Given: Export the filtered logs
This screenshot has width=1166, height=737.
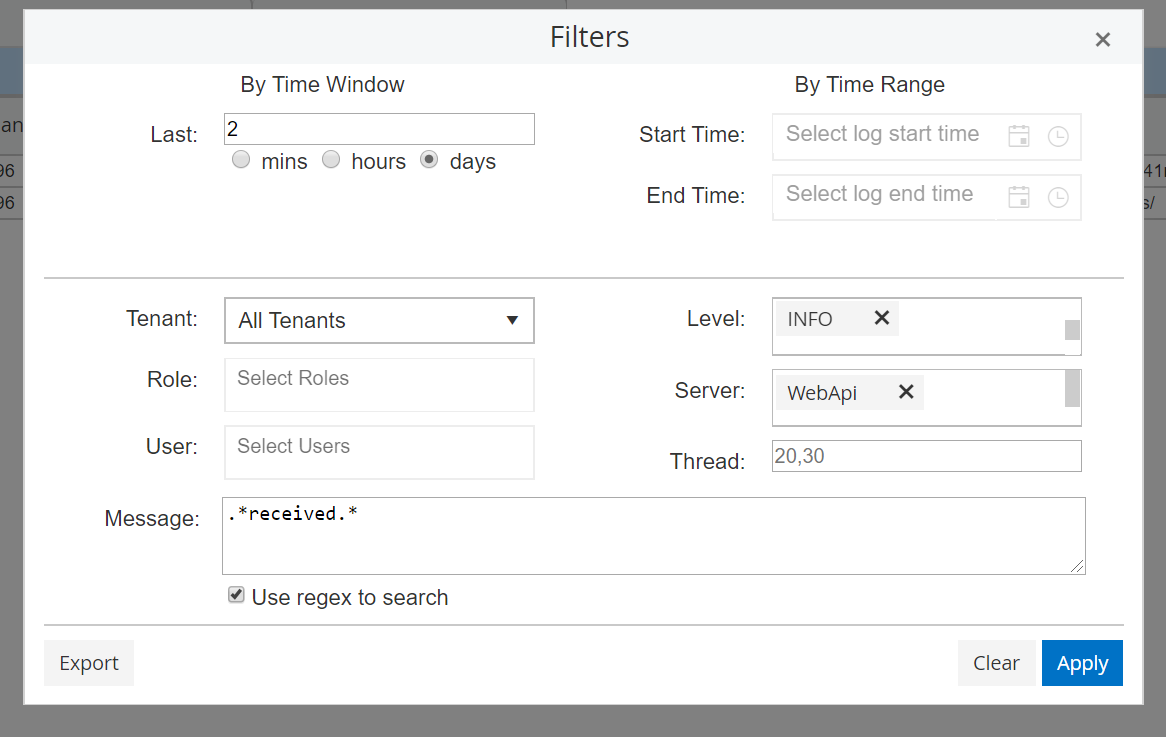Looking at the screenshot, I should [89, 663].
